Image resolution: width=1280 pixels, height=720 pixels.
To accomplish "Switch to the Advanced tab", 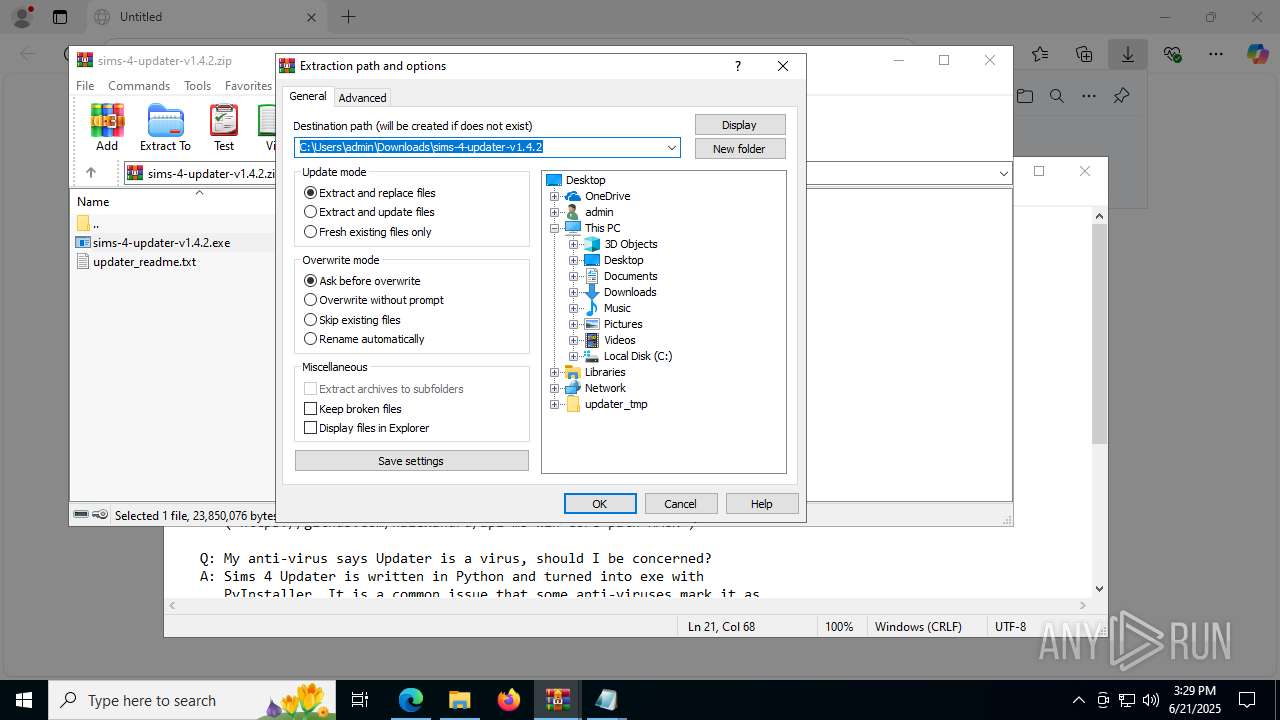I will [x=362, y=98].
